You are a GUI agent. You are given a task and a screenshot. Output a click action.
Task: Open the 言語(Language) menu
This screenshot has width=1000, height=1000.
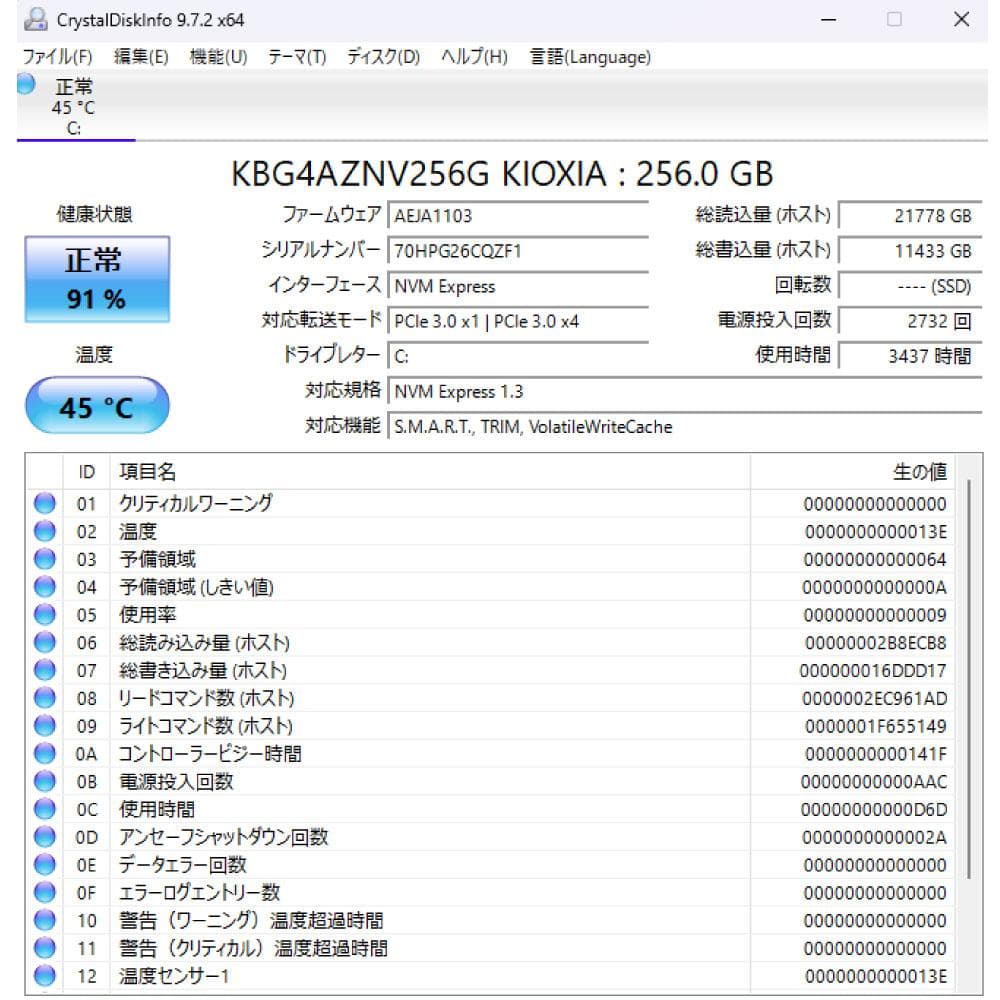pyautogui.click(x=591, y=57)
